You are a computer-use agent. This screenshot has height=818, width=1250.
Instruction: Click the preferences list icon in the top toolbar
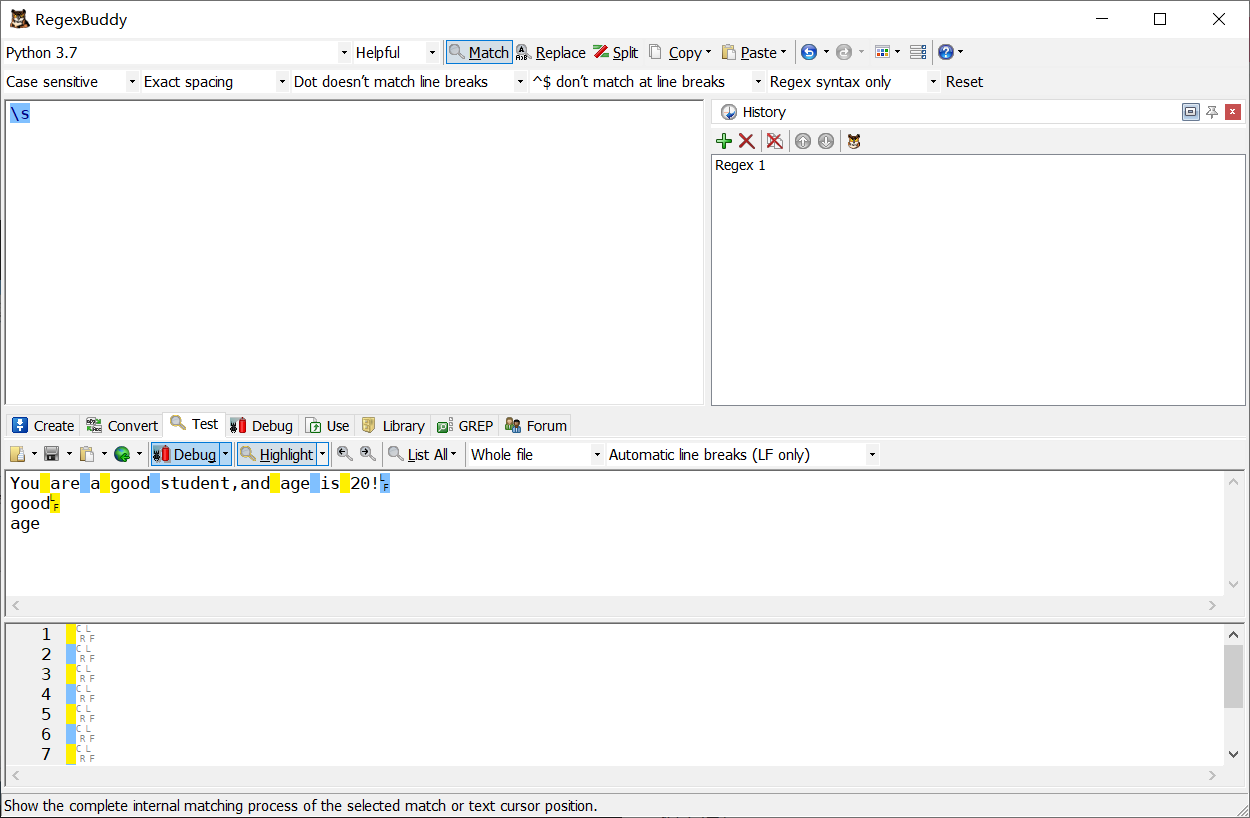[918, 52]
